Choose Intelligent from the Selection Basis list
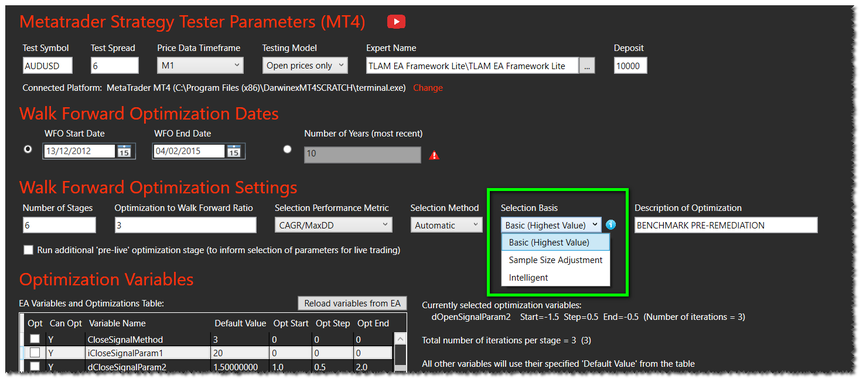This screenshot has height=382, width=863. [x=555, y=277]
